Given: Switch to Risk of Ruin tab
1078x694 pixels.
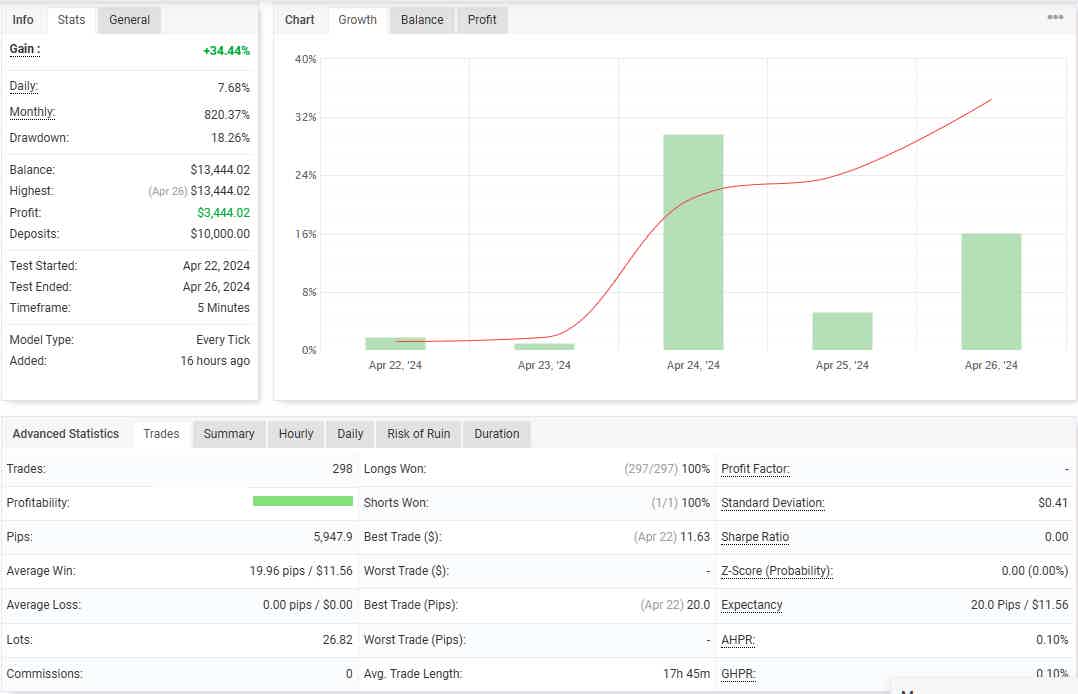Looking at the screenshot, I should 418,434.
